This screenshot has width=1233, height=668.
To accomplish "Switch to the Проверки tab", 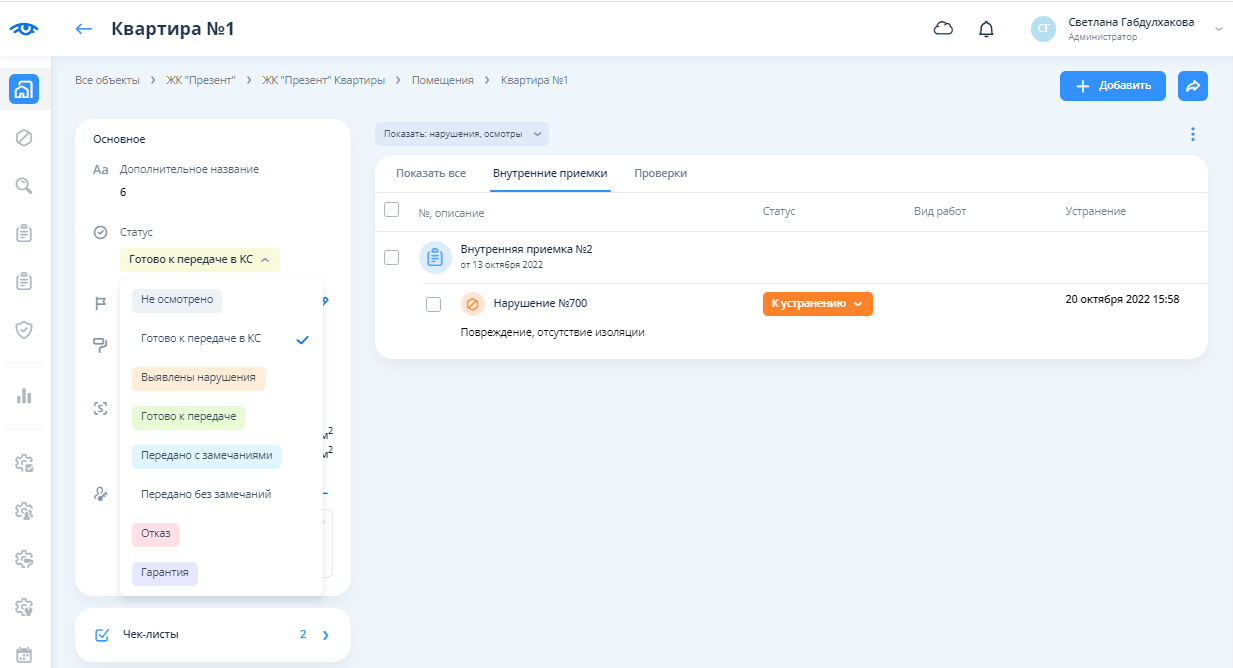I will [660, 173].
